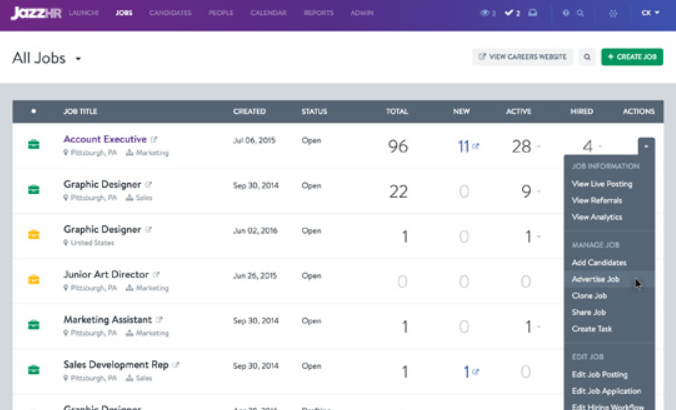Screen dimensions: 676x410
Task: Choose Add Candidates from menu
Action: (x=599, y=263)
